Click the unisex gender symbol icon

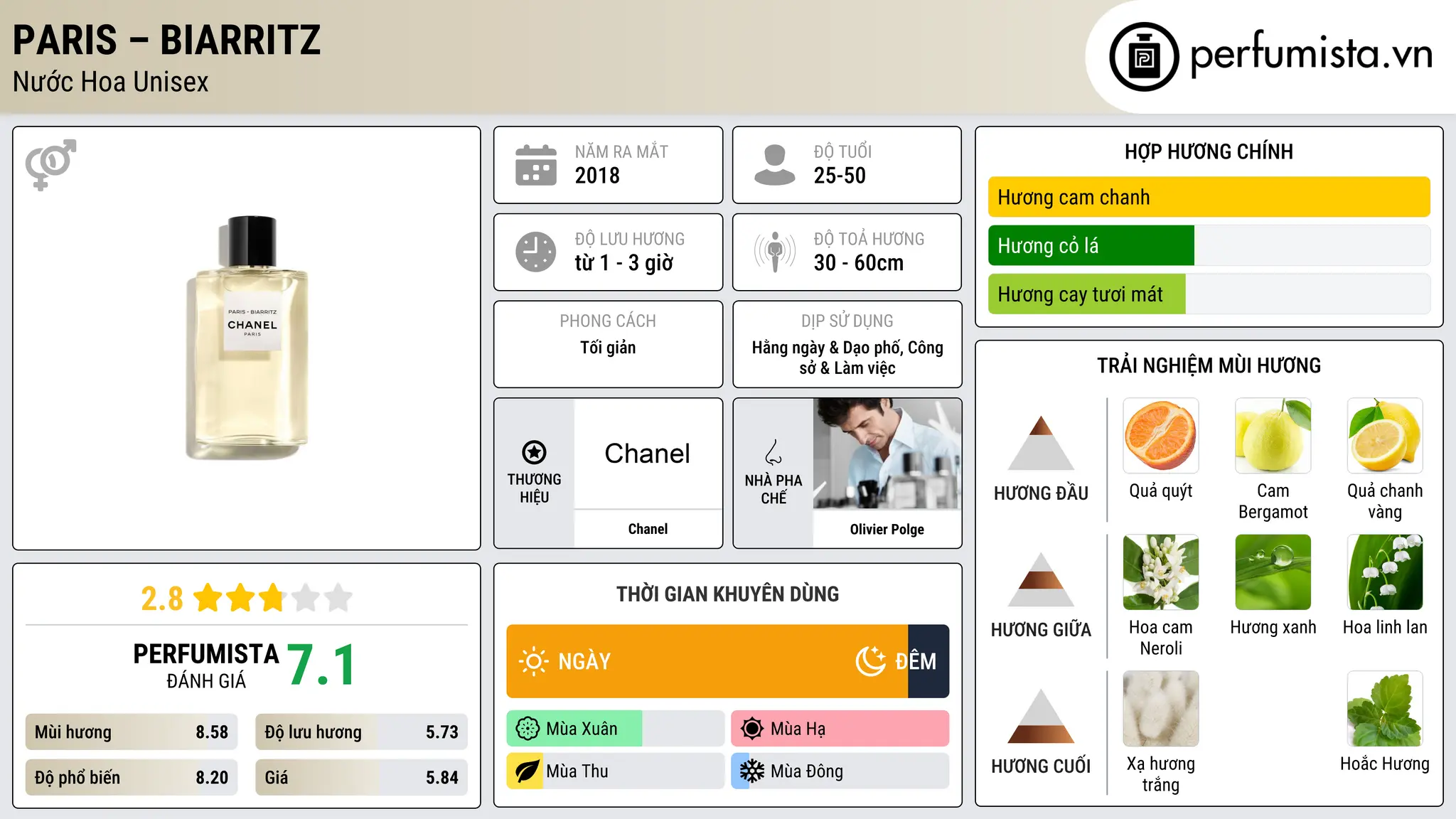(50, 164)
